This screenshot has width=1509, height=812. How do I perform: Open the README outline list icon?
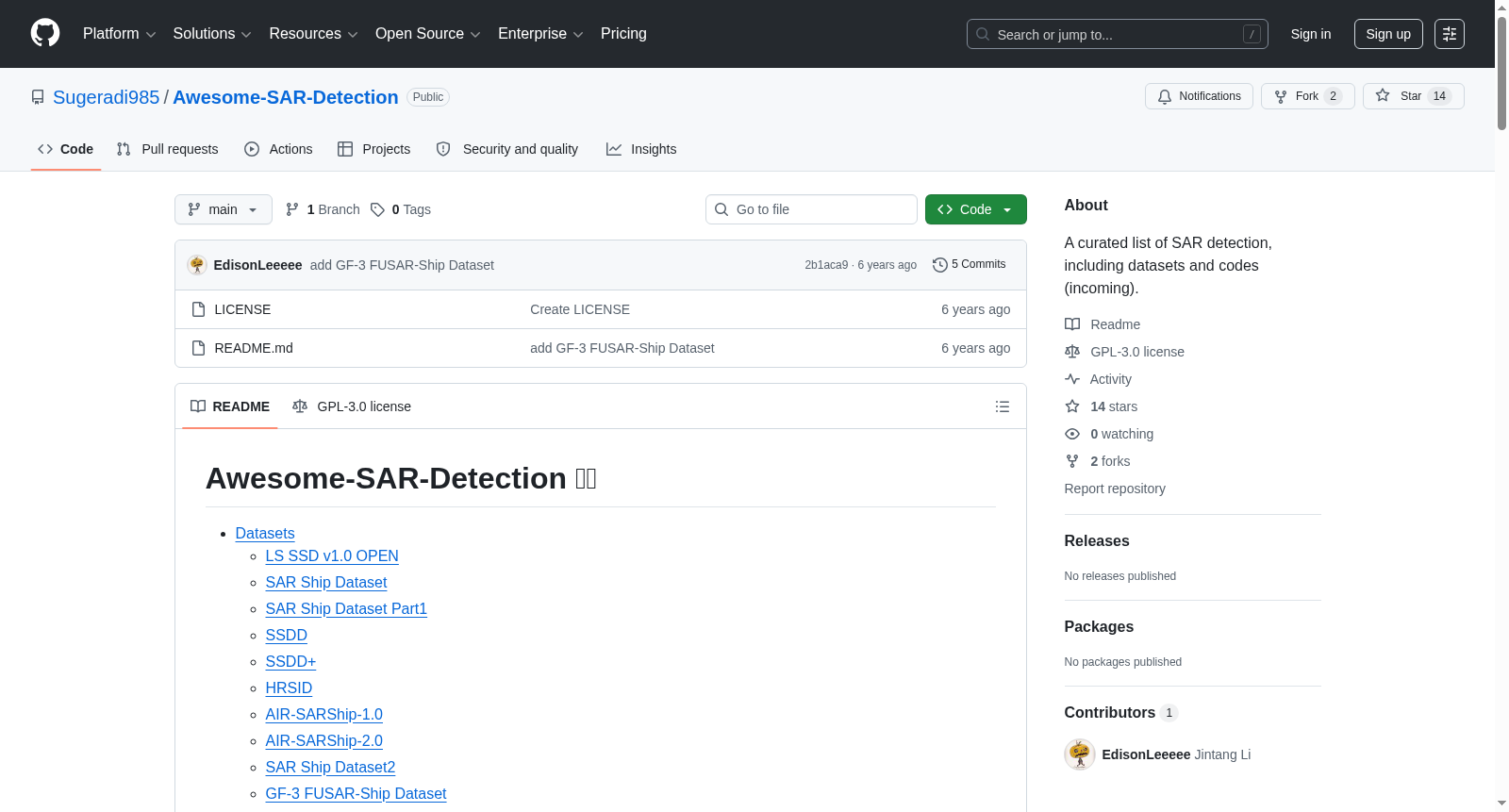[1003, 406]
